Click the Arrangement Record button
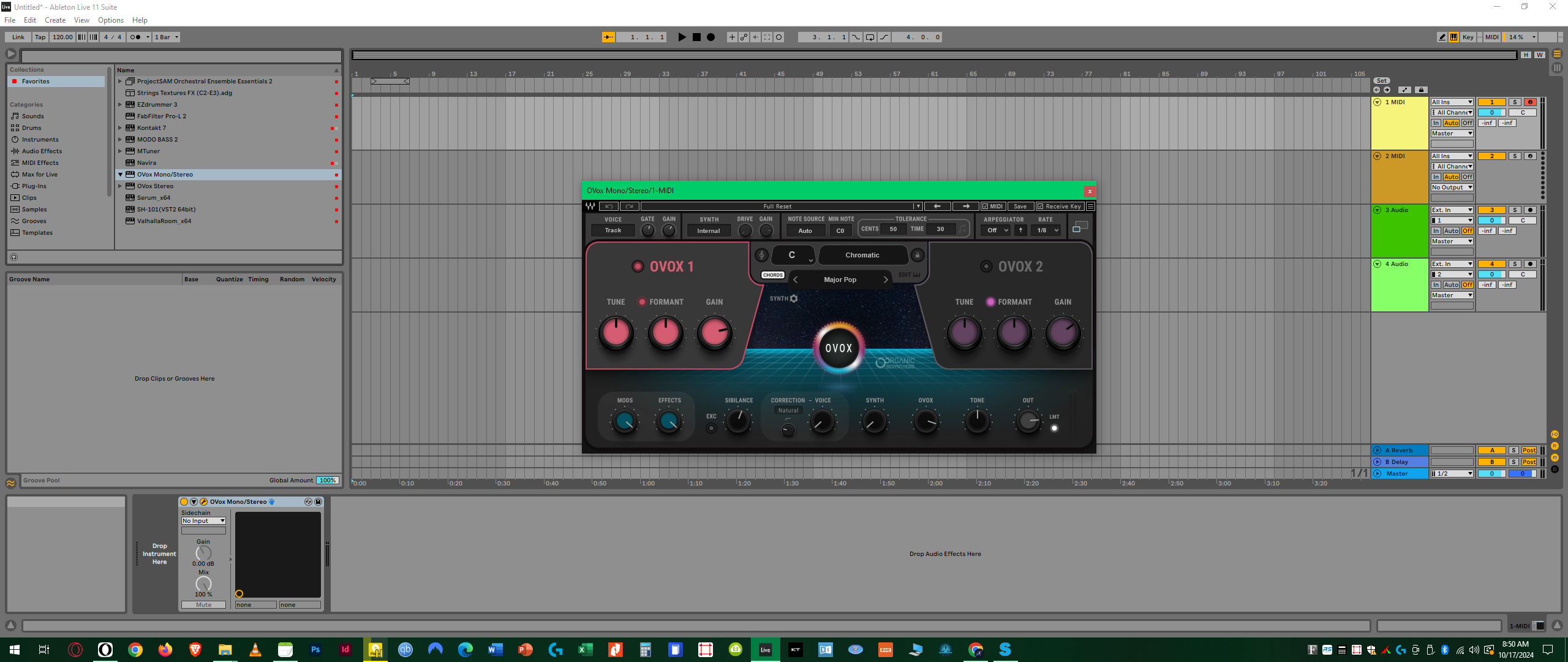 (710, 37)
